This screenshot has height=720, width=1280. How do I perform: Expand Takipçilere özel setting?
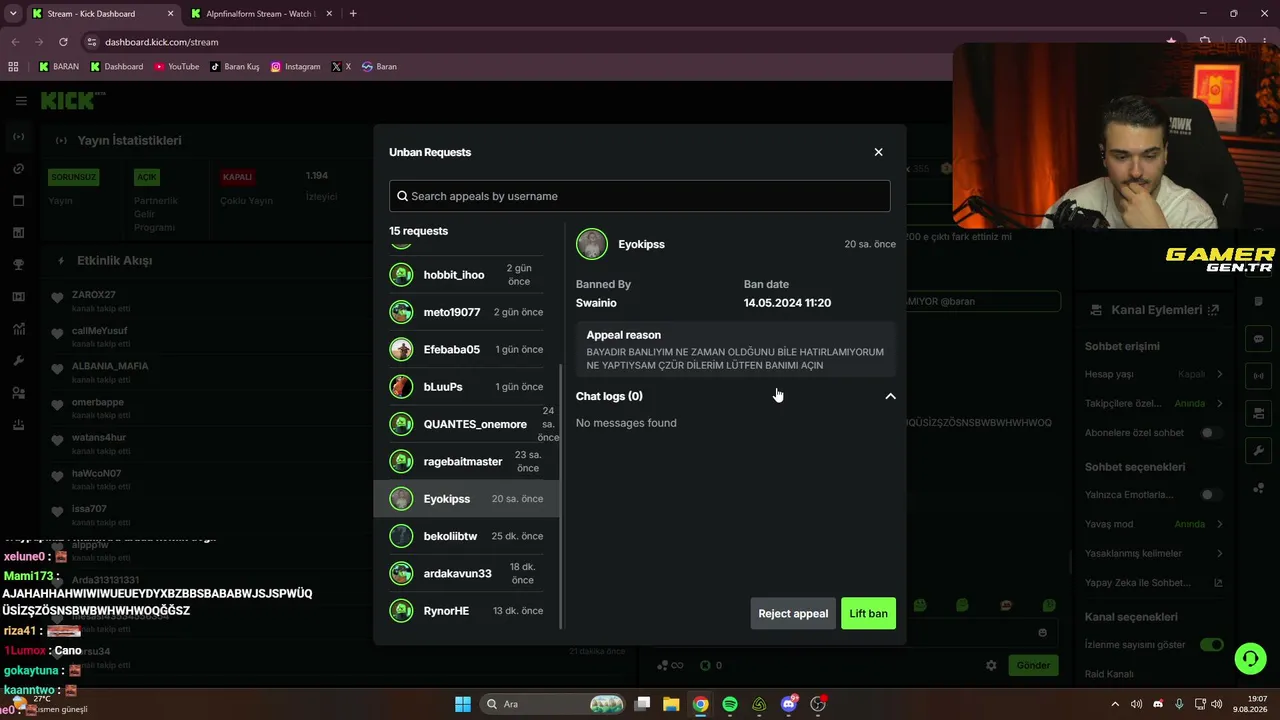(1154, 403)
